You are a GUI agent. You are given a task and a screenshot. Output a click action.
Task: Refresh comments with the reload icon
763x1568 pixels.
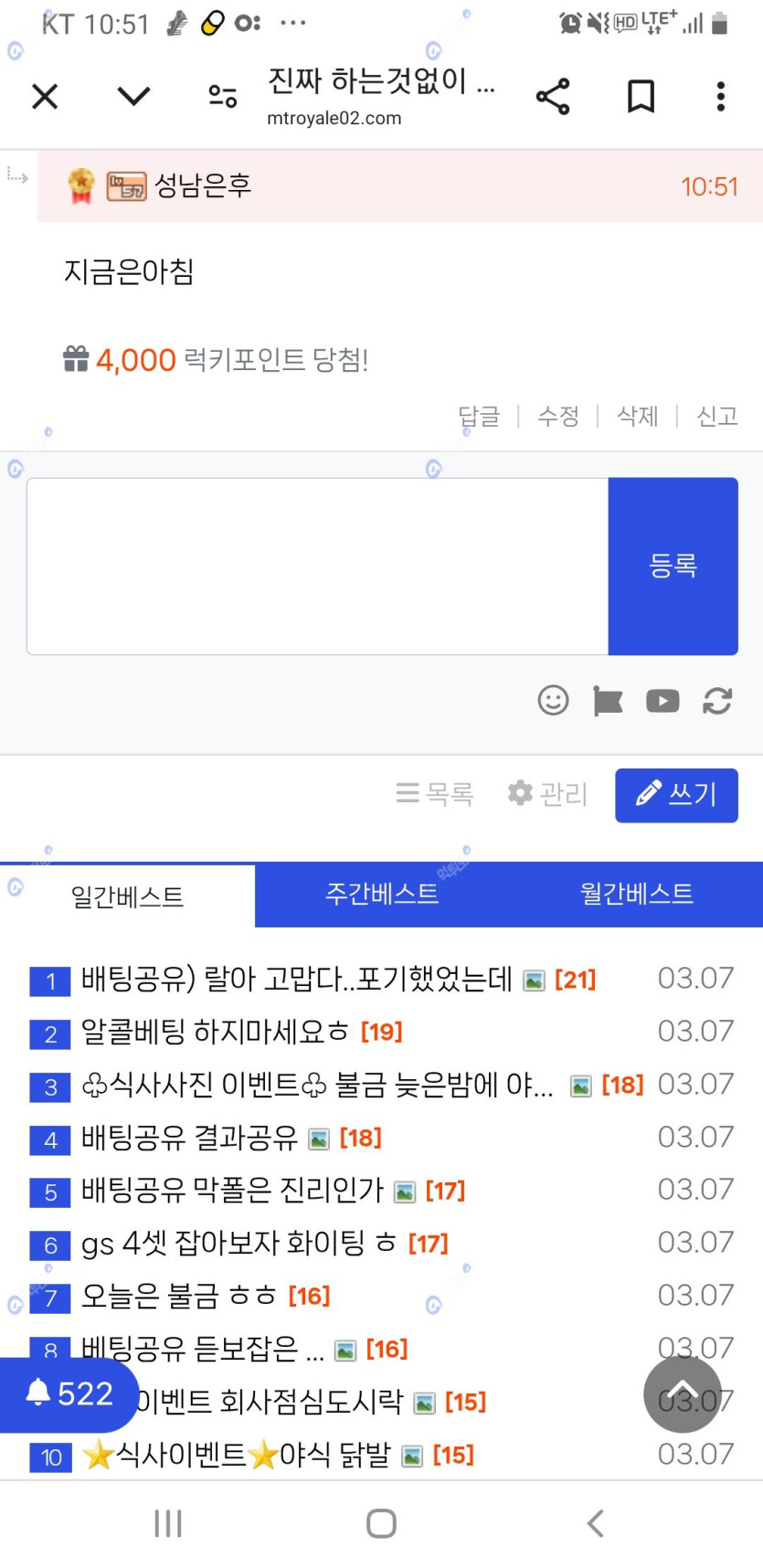(717, 701)
